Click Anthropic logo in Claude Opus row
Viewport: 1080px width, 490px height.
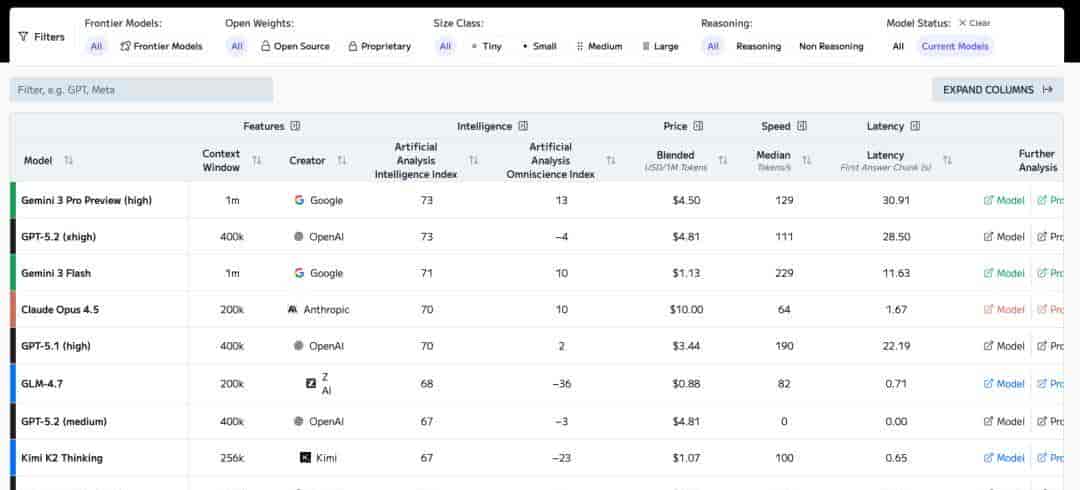tap(293, 309)
